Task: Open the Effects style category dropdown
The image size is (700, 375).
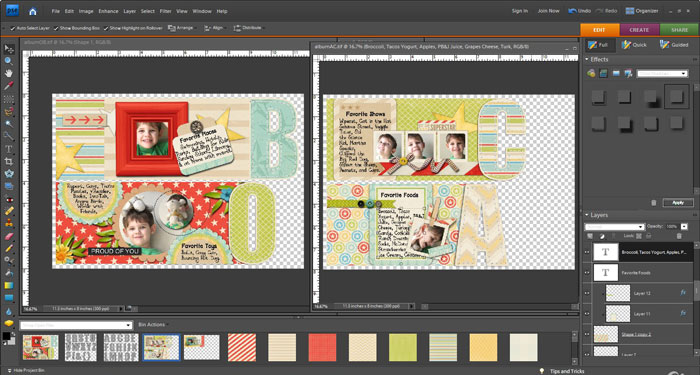Action: click(x=662, y=74)
